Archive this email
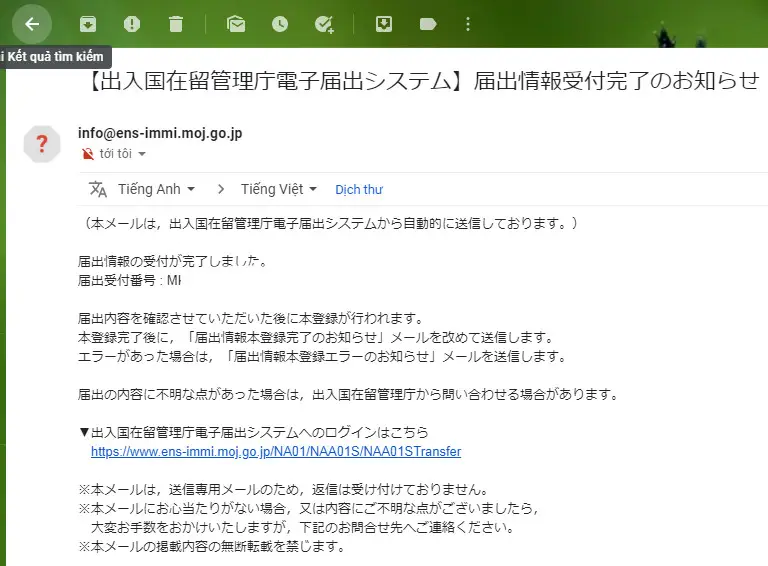This screenshot has height=566, width=768. [x=88, y=24]
